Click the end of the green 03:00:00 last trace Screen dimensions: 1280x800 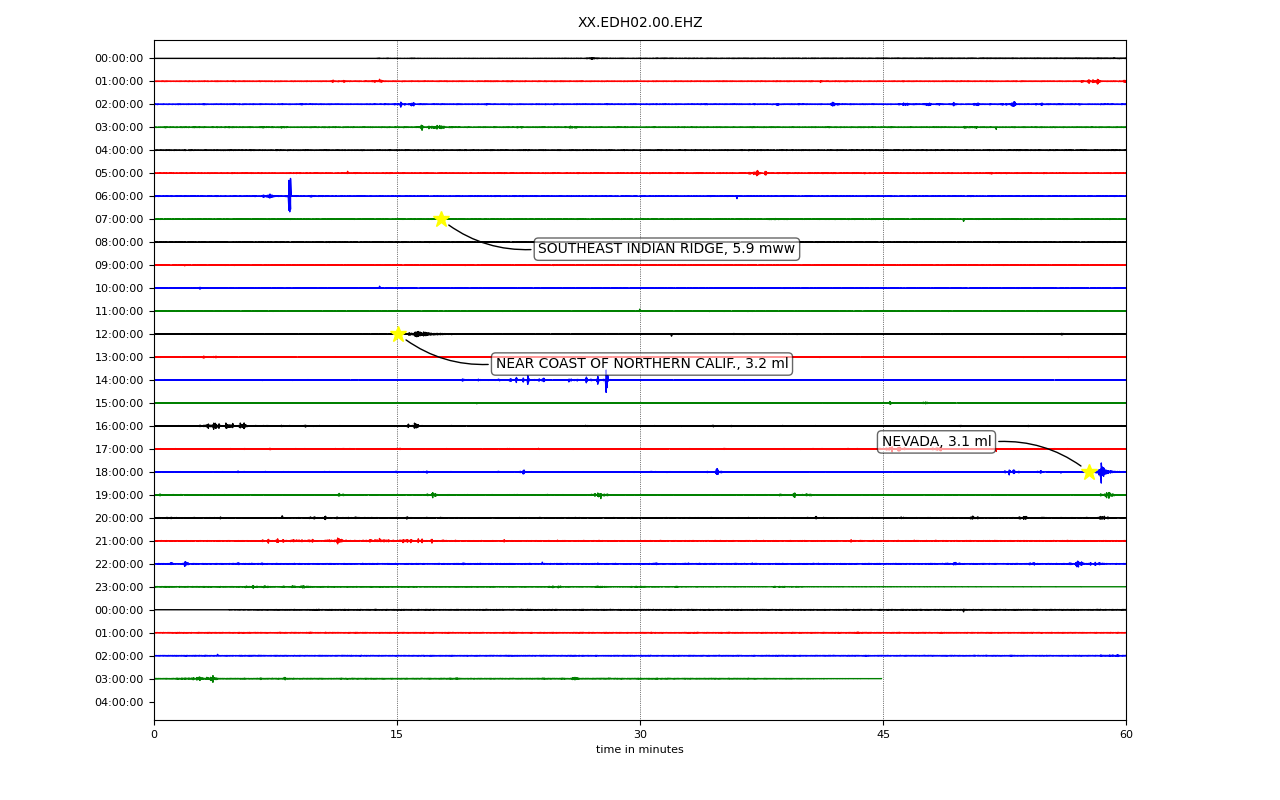click(x=881, y=679)
